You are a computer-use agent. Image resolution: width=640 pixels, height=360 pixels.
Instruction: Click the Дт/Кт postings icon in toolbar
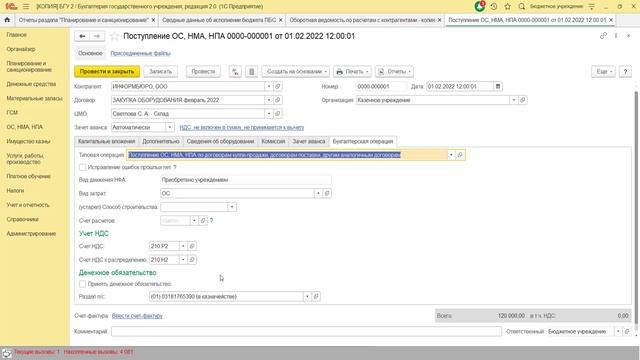click(x=235, y=71)
